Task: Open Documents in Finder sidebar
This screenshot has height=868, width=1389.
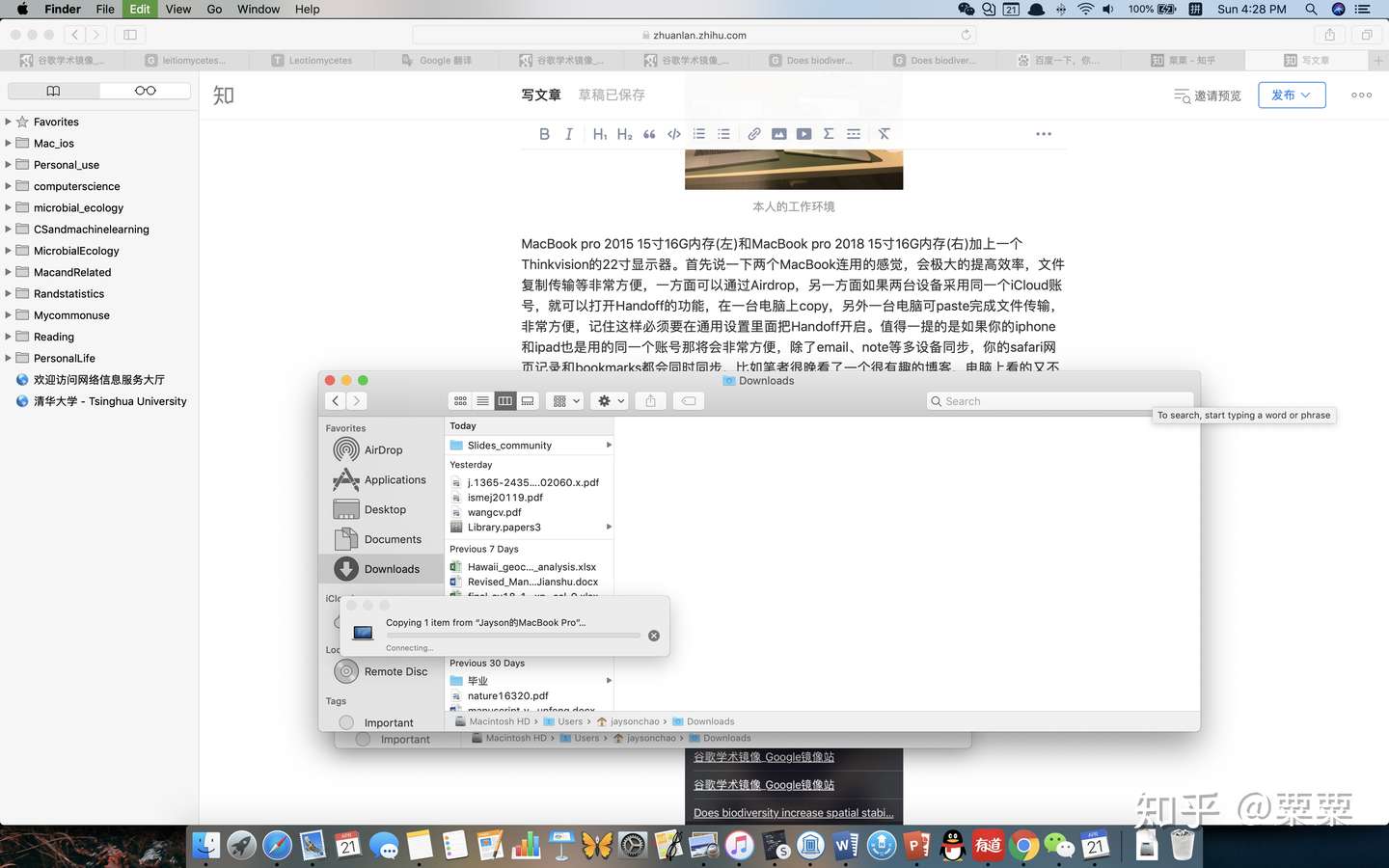Action: tap(382, 539)
